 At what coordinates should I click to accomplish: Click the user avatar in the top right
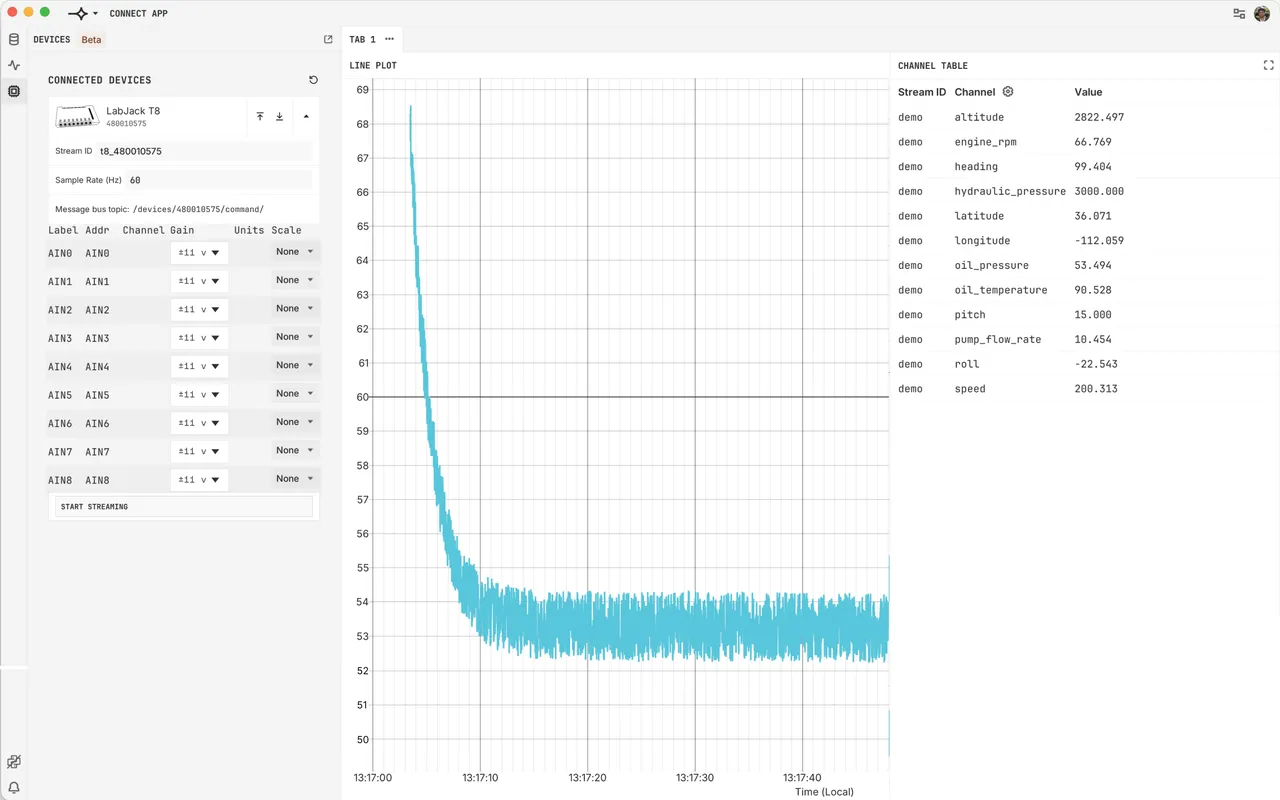pyautogui.click(x=1261, y=14)
